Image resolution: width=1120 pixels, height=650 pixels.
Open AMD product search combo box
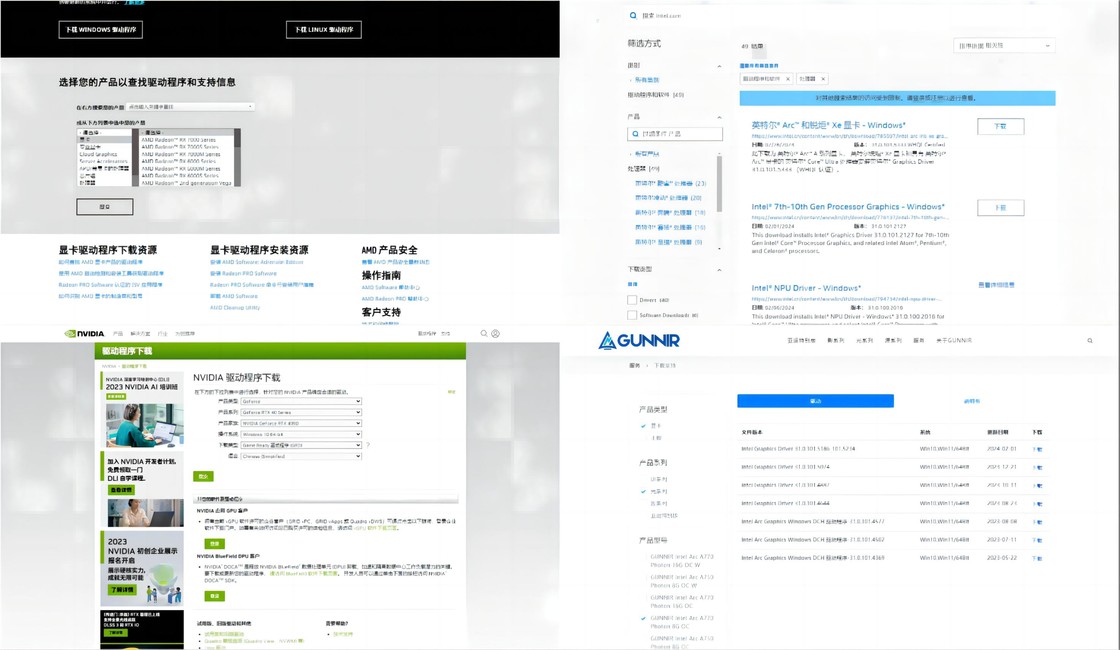(x=191, y=106)
